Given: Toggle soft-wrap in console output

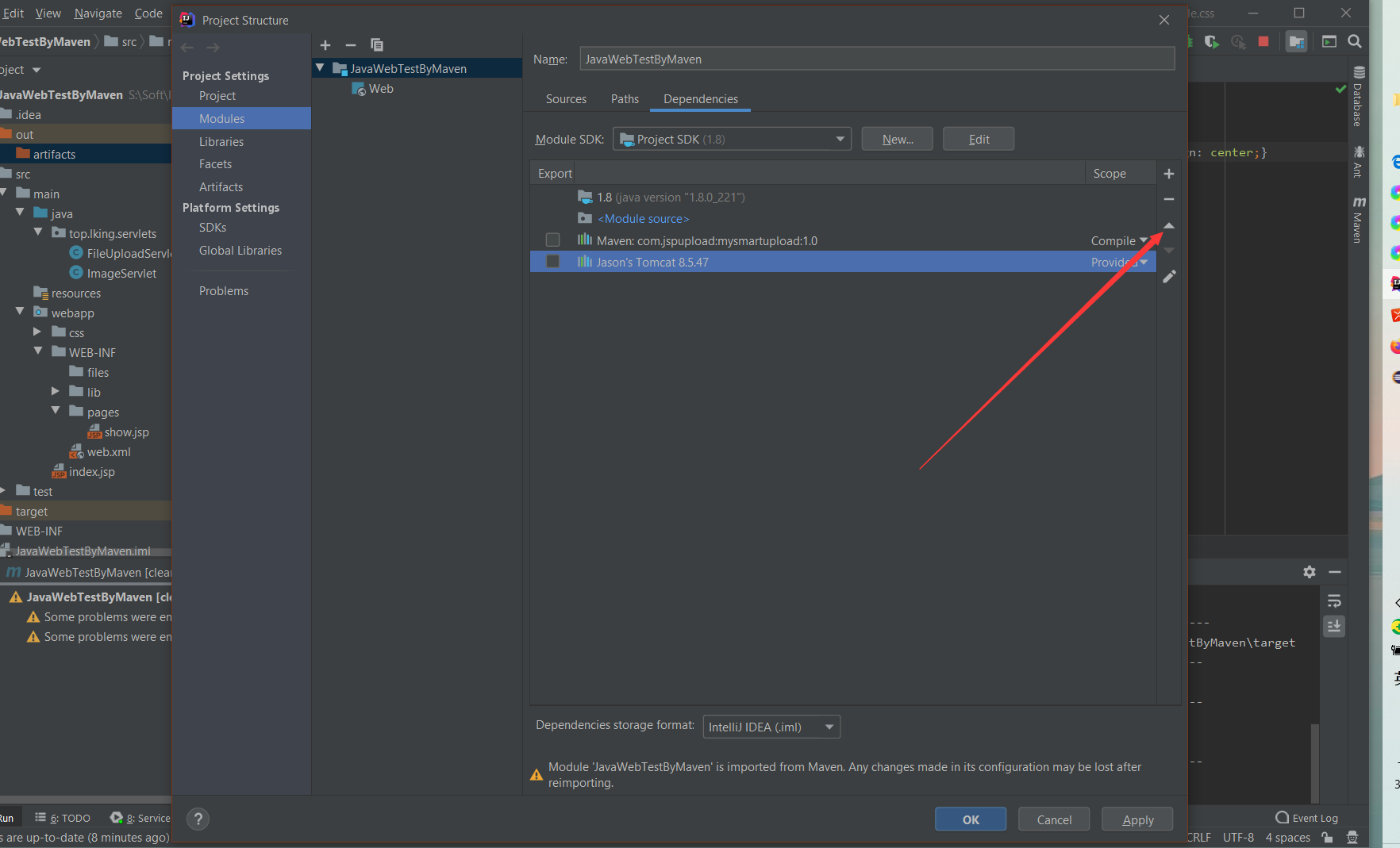Looking at the screenshot, I should tap(1334, 601).
